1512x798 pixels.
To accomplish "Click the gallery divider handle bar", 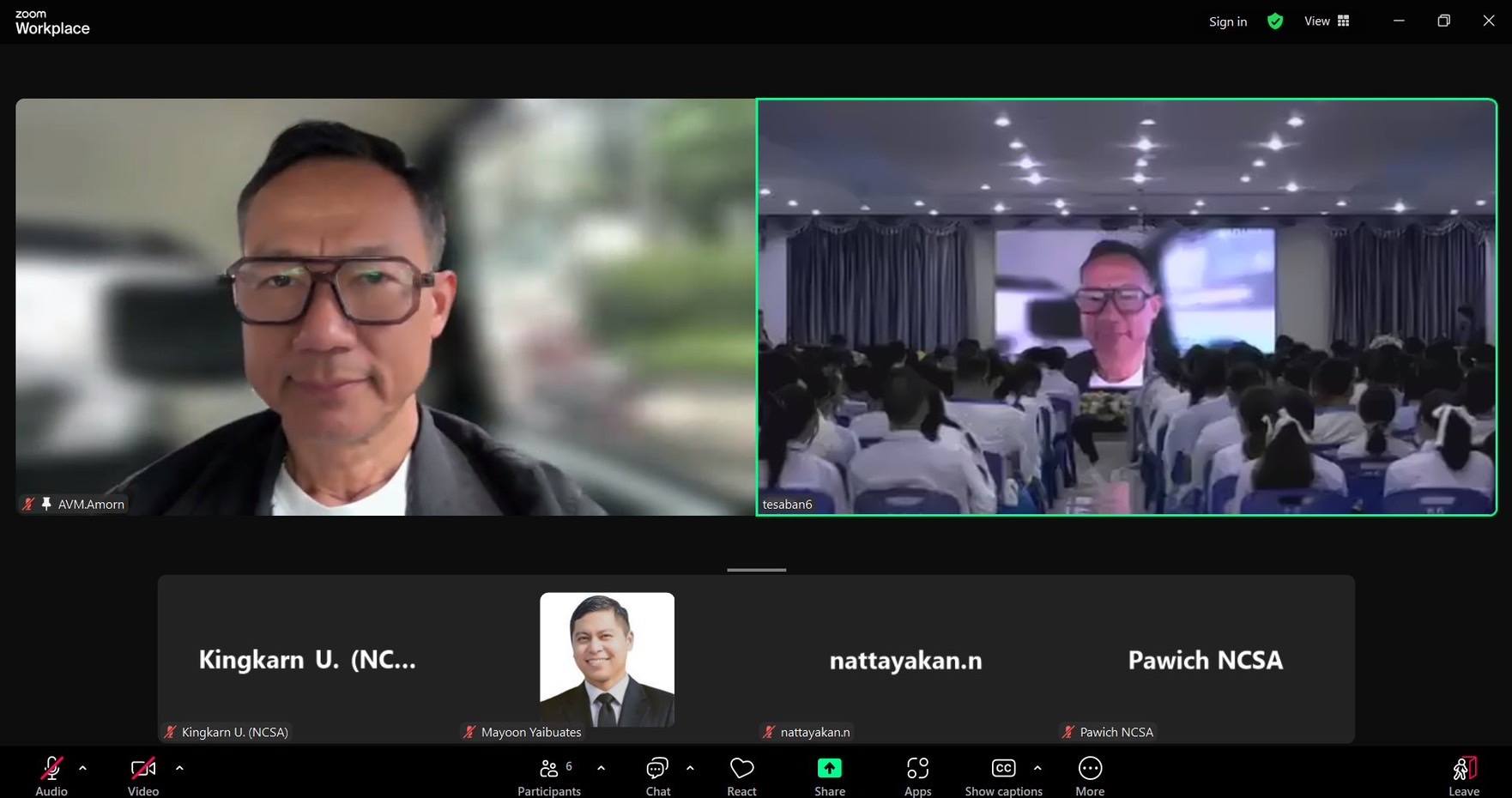I will click(x=756, y=570).
